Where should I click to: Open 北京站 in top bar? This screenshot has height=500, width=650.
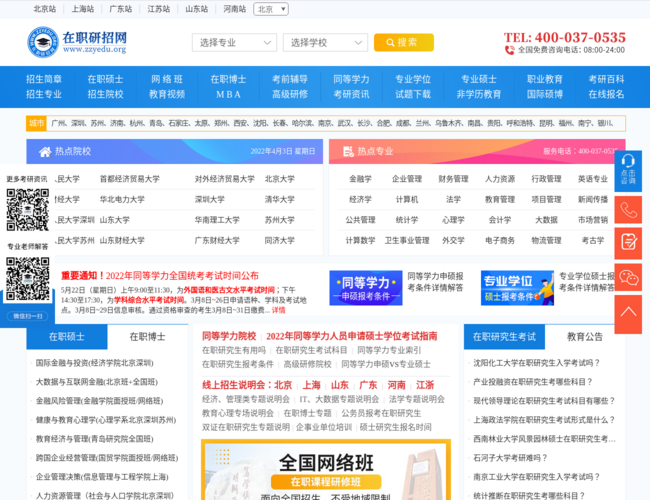[45, 9]
